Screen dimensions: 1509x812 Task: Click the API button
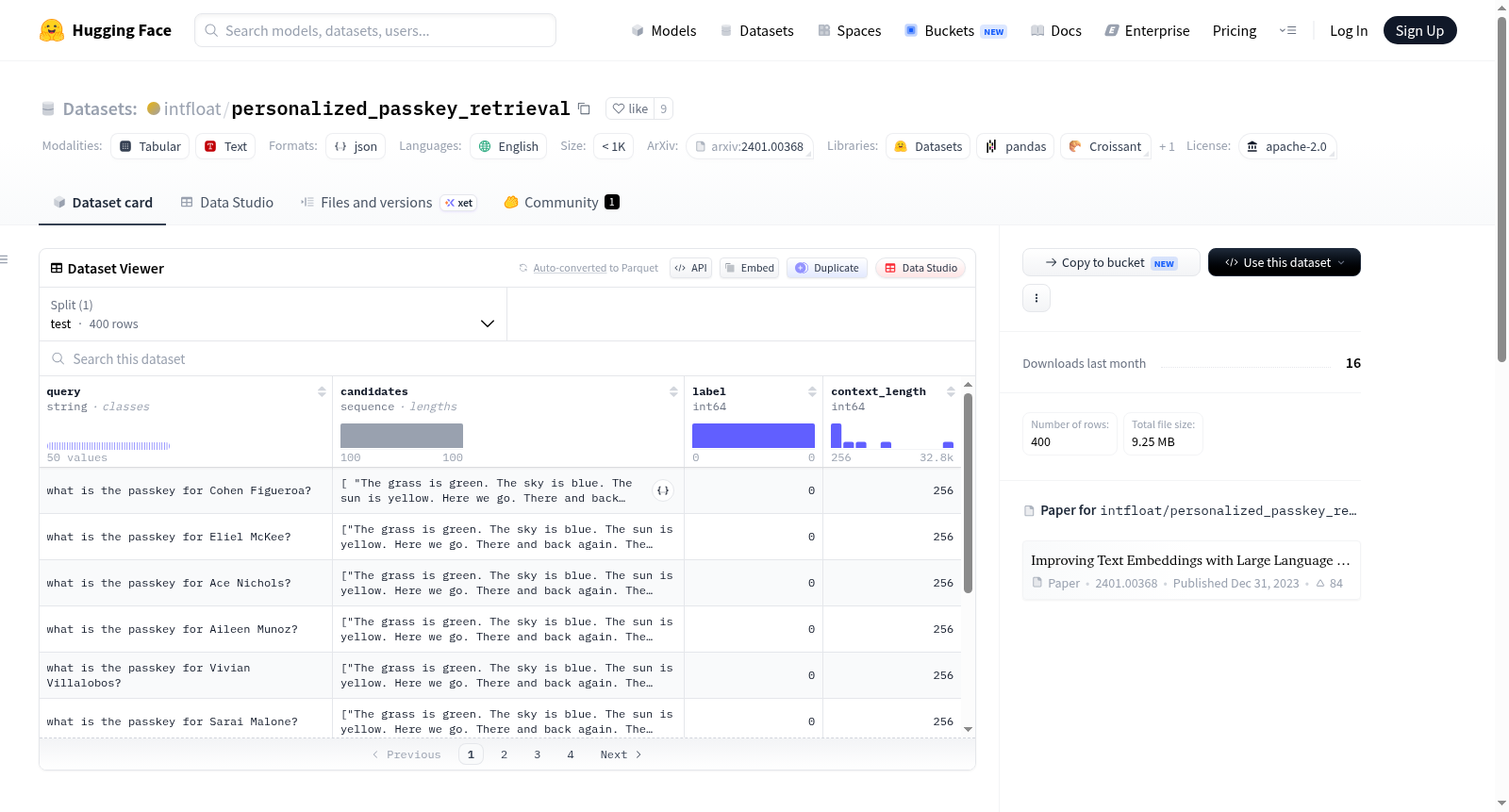pos(690,268)
